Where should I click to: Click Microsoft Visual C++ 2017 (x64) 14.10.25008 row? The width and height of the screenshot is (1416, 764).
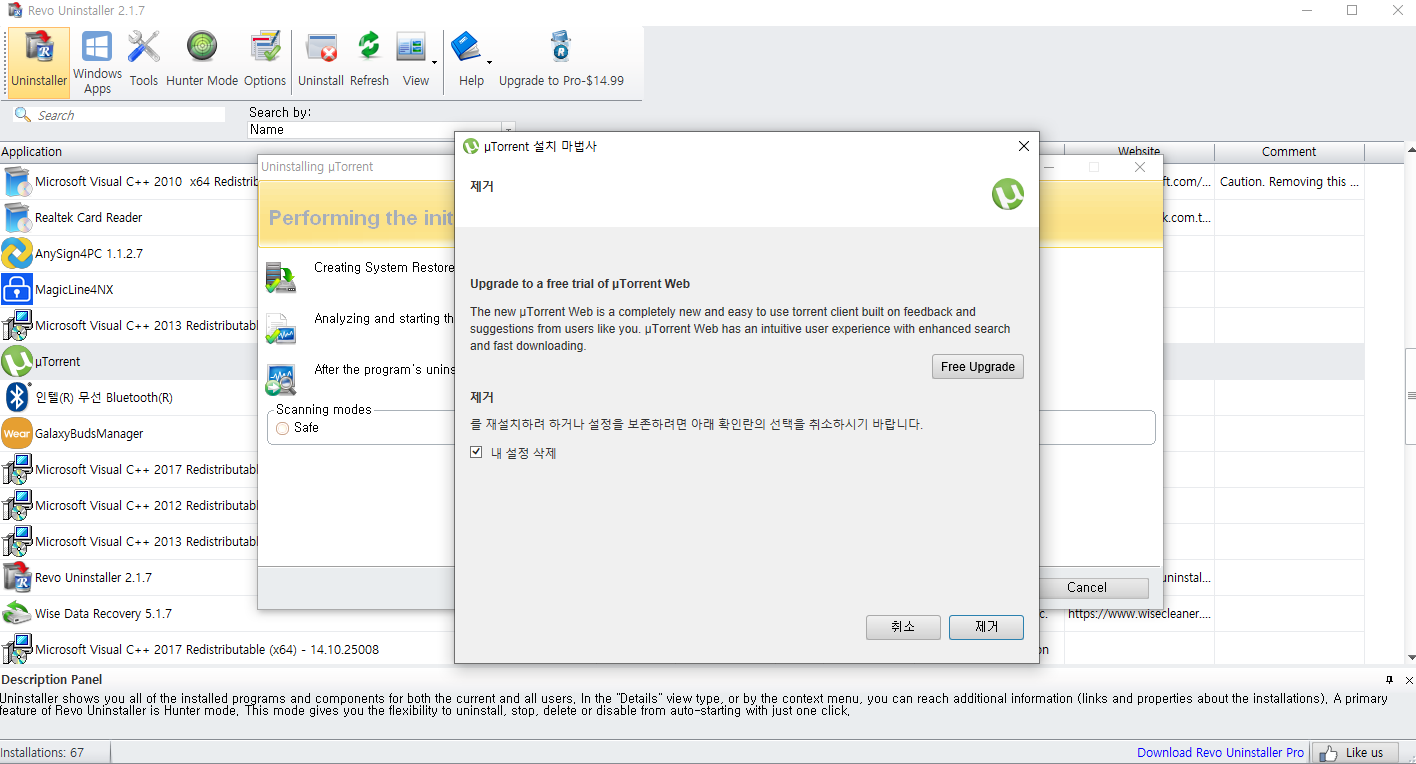click(227, 649)
